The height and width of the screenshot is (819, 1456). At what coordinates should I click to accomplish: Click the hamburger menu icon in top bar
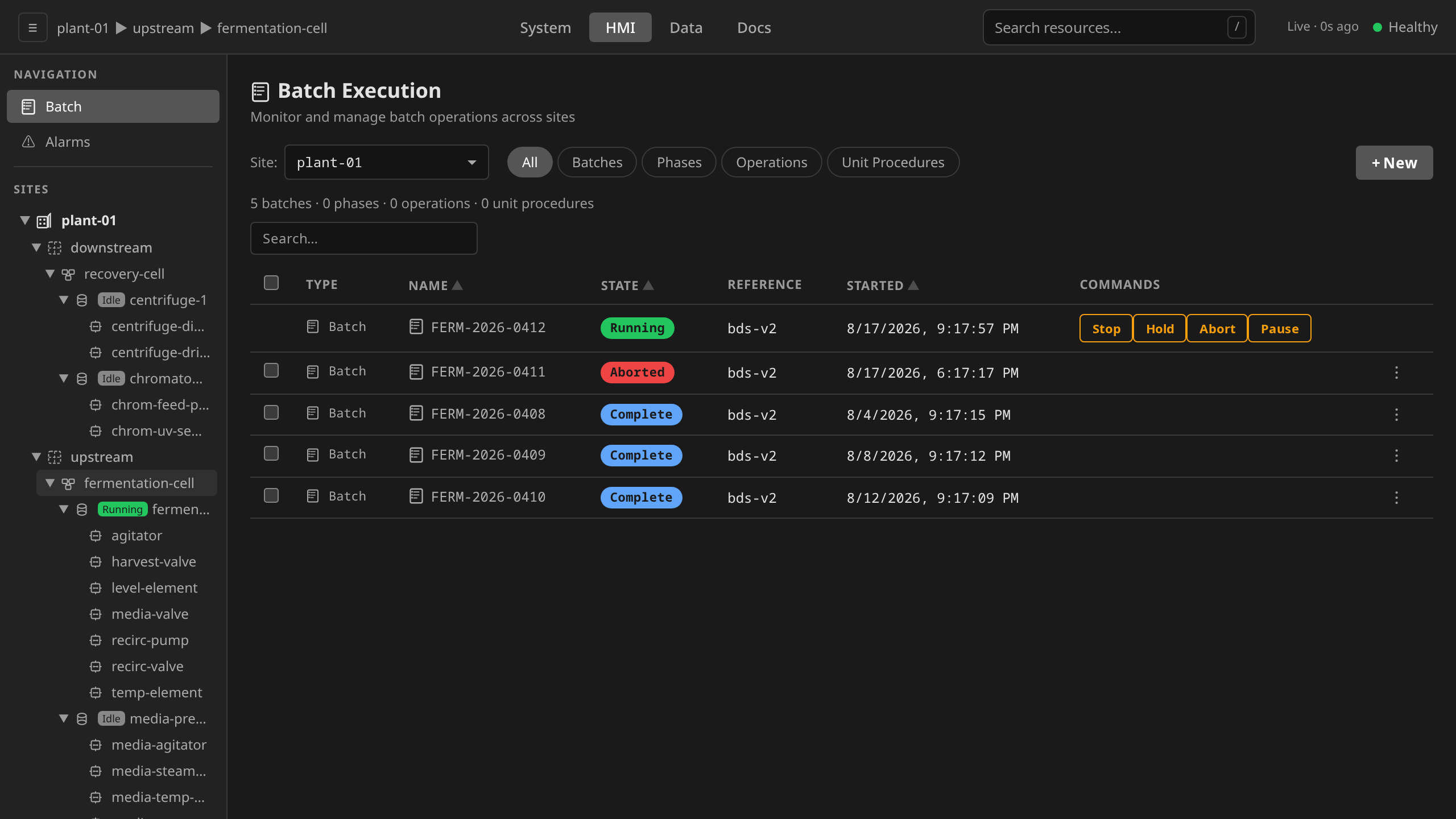[x=33, y=27]
